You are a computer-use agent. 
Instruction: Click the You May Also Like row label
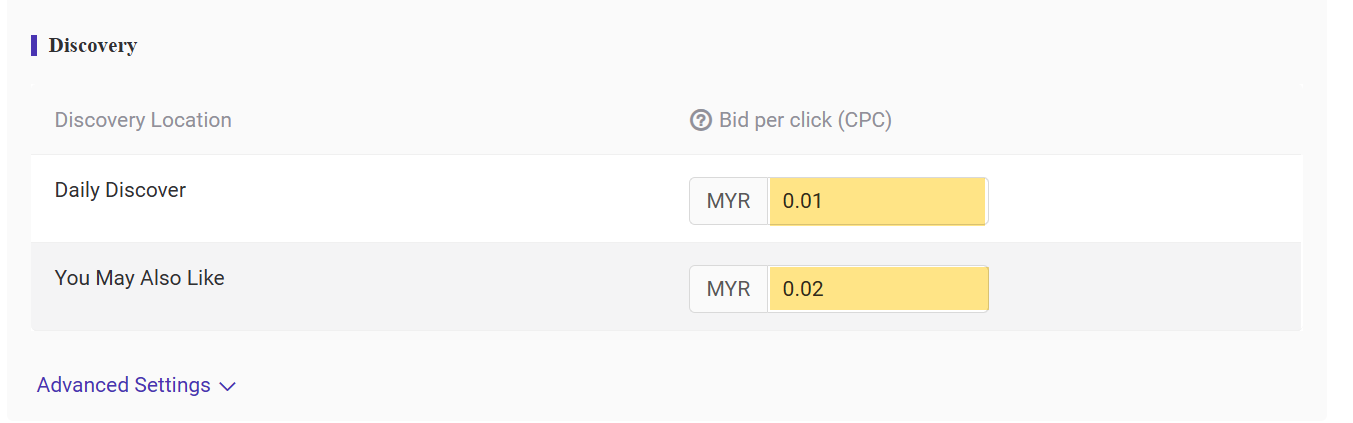point(139,278)
